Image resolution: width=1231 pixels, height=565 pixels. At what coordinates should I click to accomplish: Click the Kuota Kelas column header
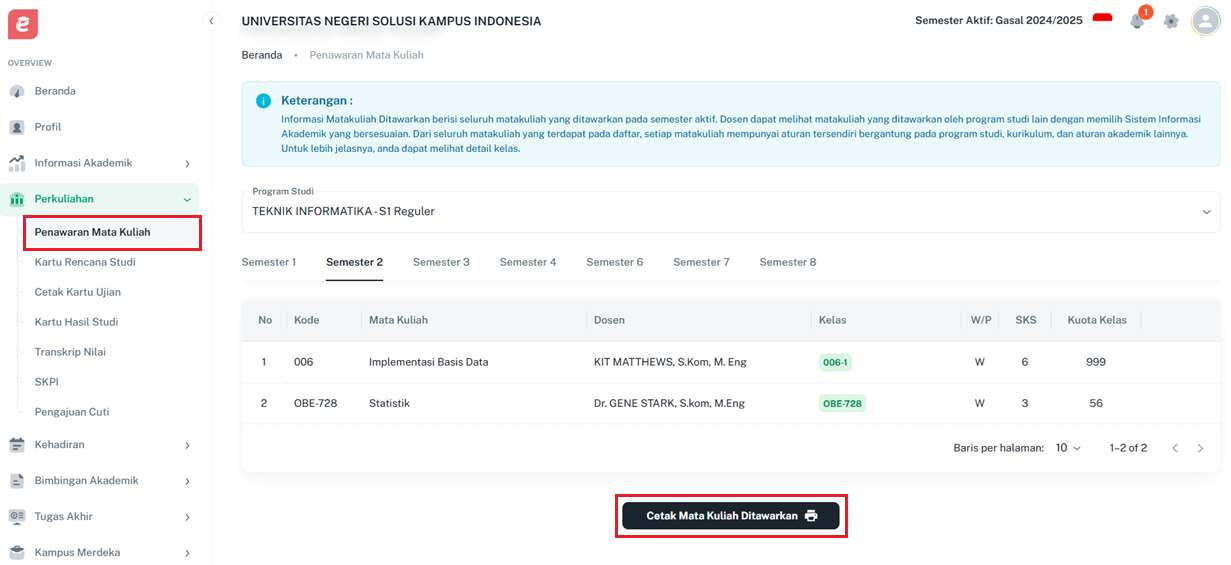pos(1096,320)
